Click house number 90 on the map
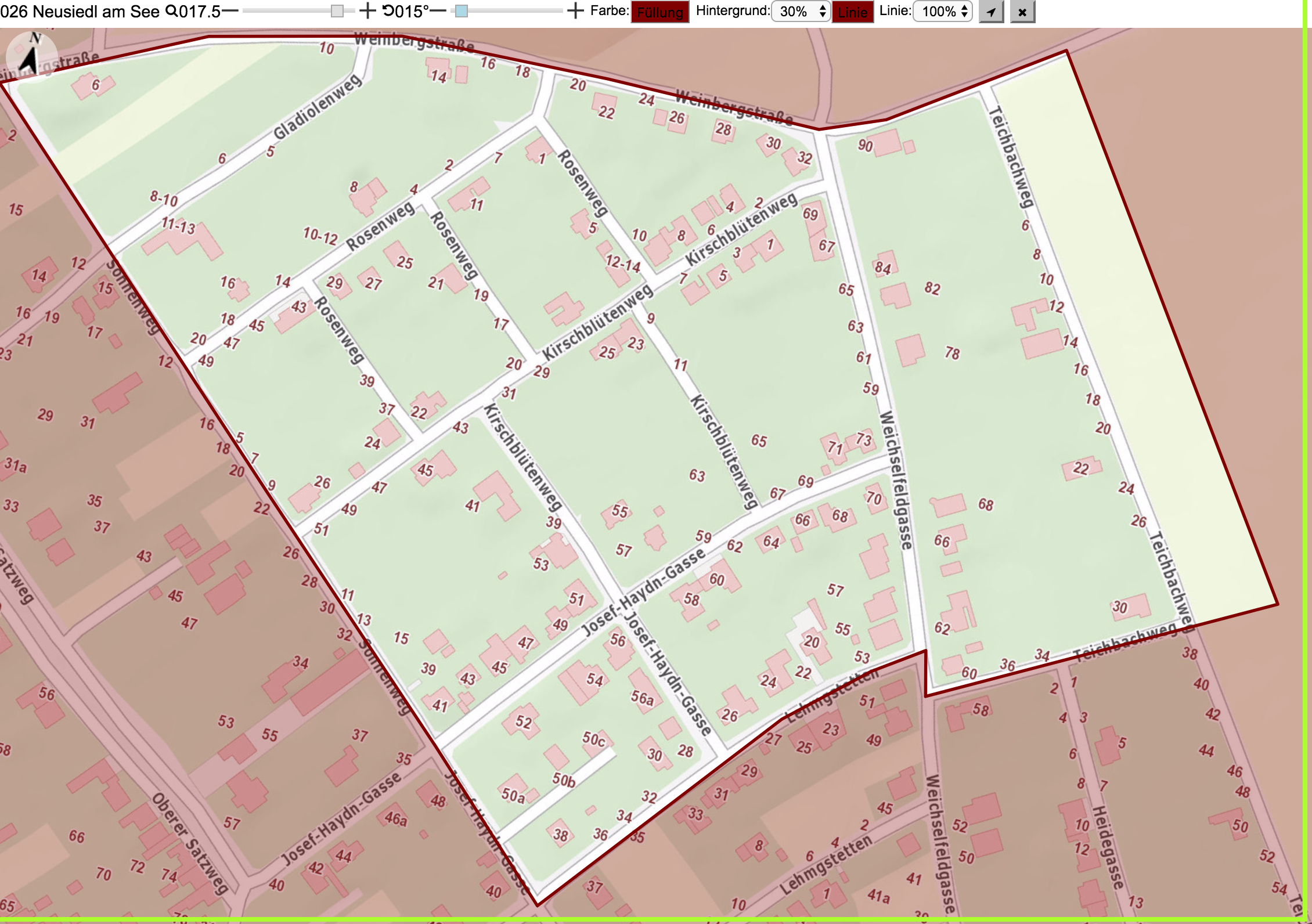 tap(865, 146)
